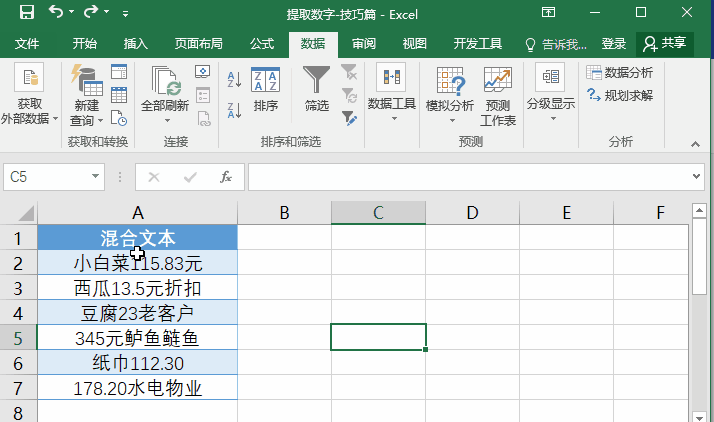Sort descending with the Z-to-A icon
Screen dimensions: 714x422
pyautogui.click(x=234, y=111)
